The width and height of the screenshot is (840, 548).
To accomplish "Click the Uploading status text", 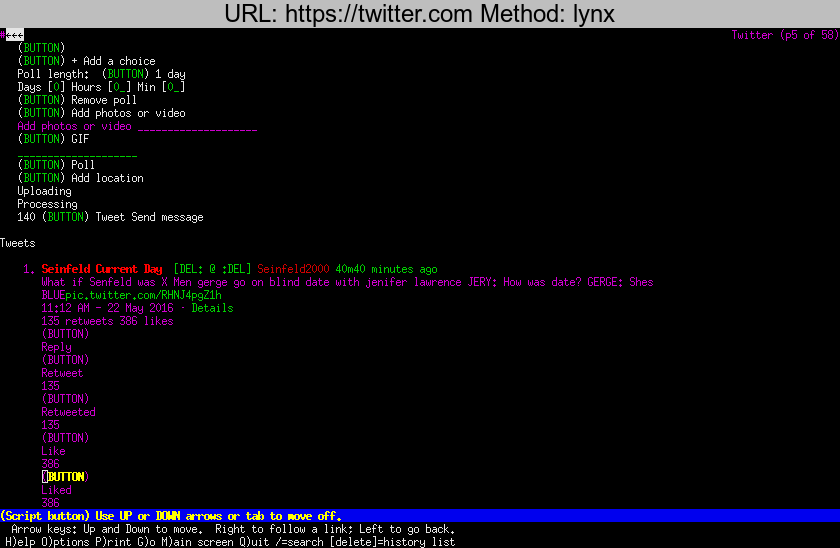I will click(44, 191).
